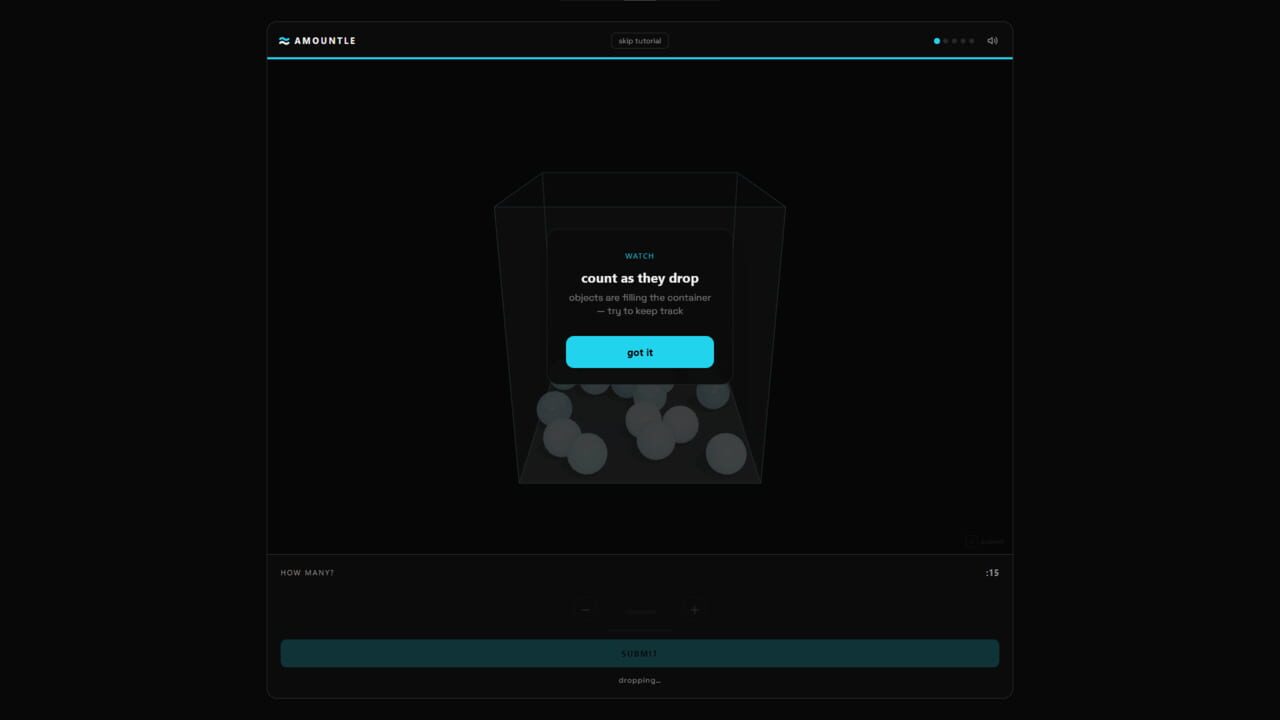
Task: Click the round progress dots indicator
Action: pyautogui.click(x=954, y=41)
